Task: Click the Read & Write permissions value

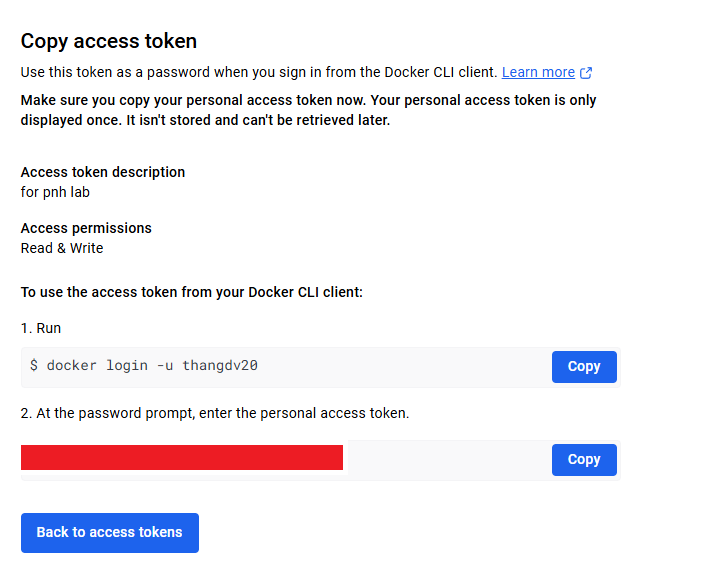Action: [62, 248]
